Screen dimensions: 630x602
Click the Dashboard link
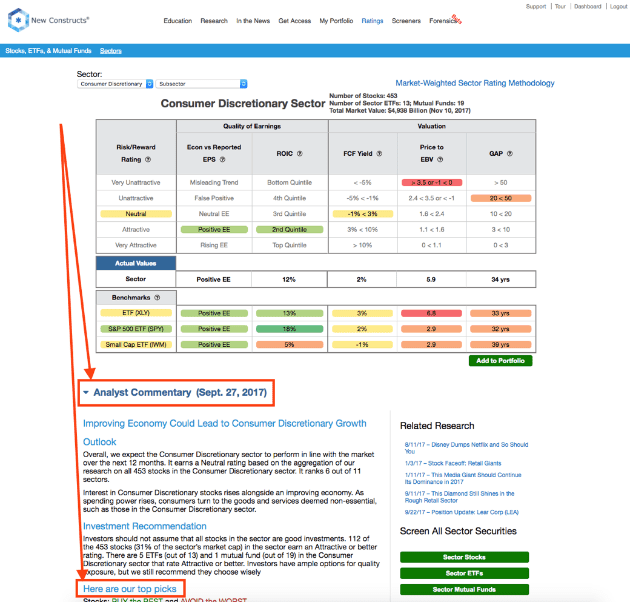click(x=587, y=6)
